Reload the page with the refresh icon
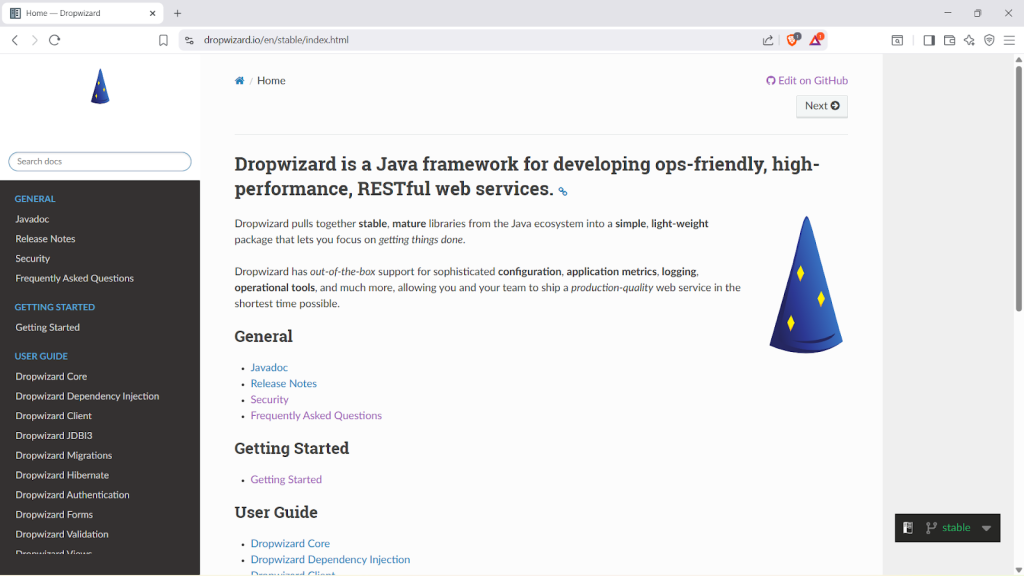This screenshot has width=1024, height=576. pos(55,40)
